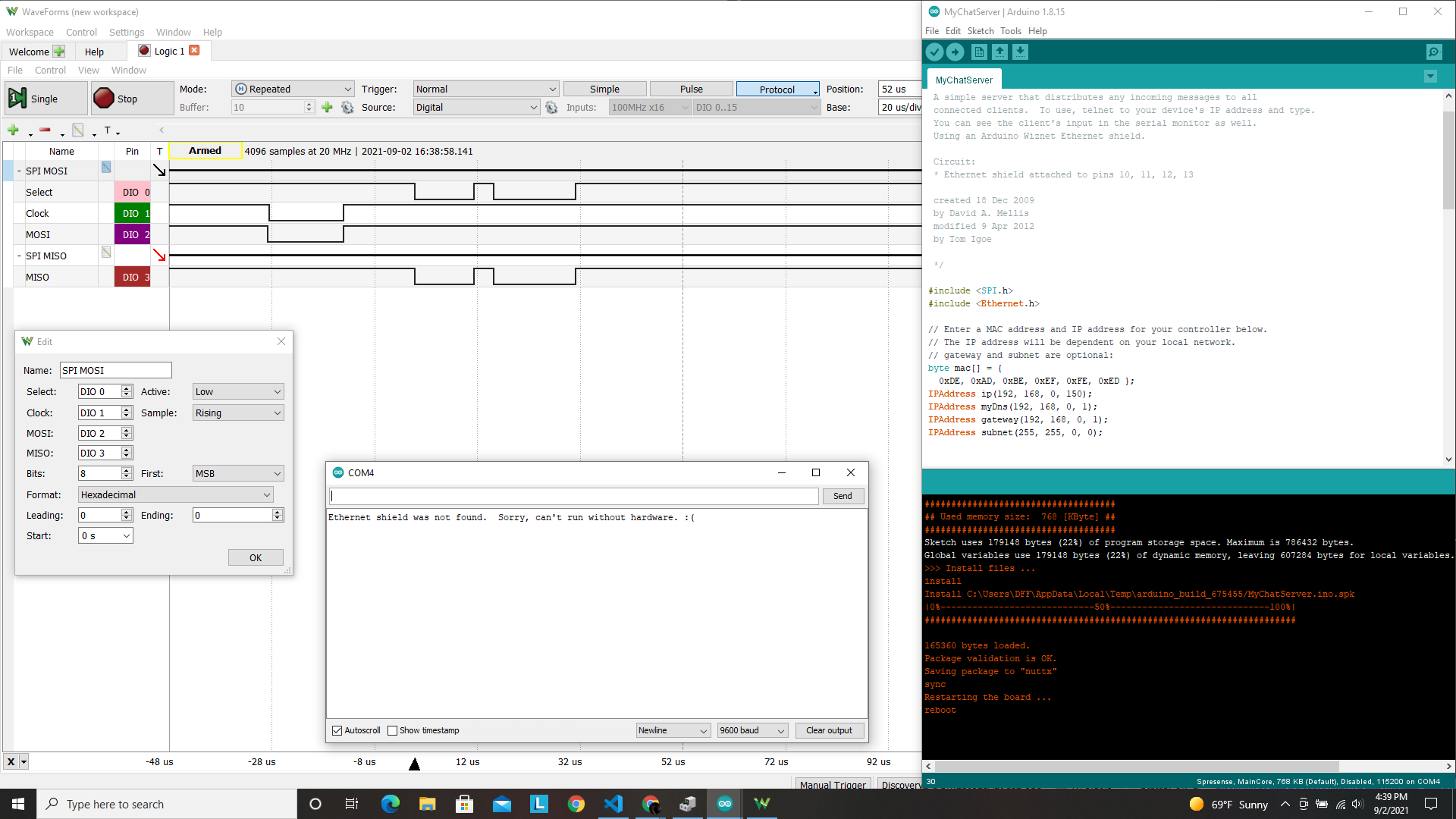Switch to the Logic 1 tab
1456x819 pixels.
click(169, 51)
